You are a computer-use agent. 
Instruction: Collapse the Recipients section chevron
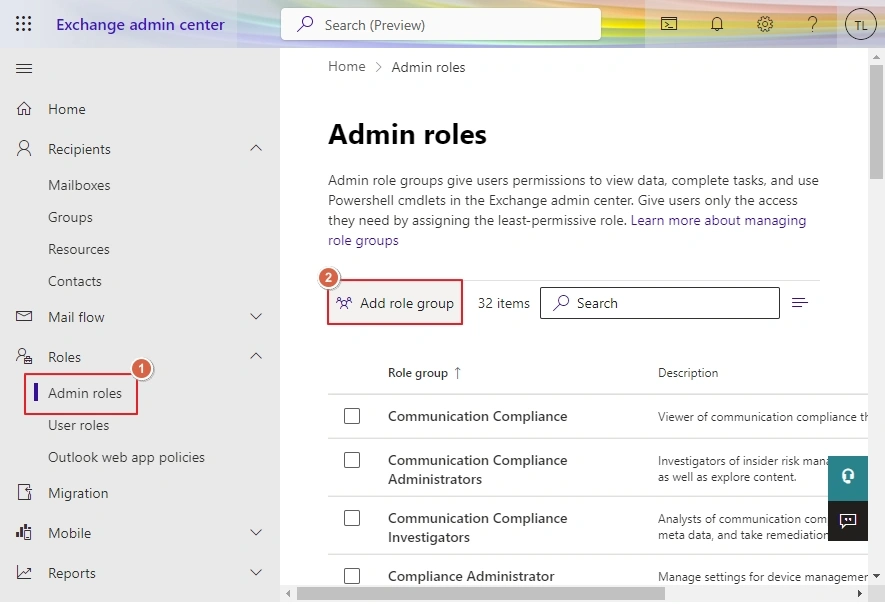(x=256, y=148)
